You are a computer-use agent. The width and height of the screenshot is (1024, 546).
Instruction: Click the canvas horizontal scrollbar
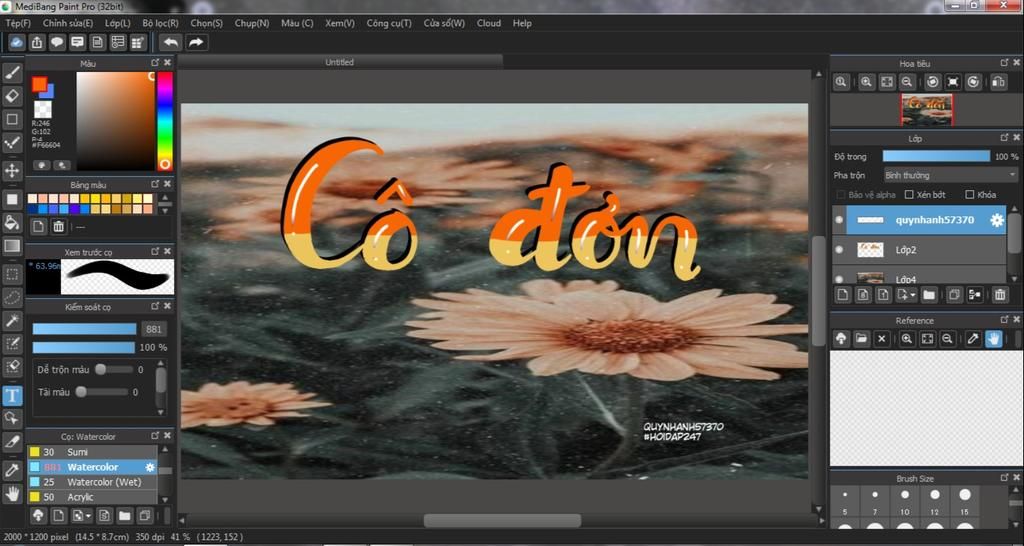tap(502, 521)
